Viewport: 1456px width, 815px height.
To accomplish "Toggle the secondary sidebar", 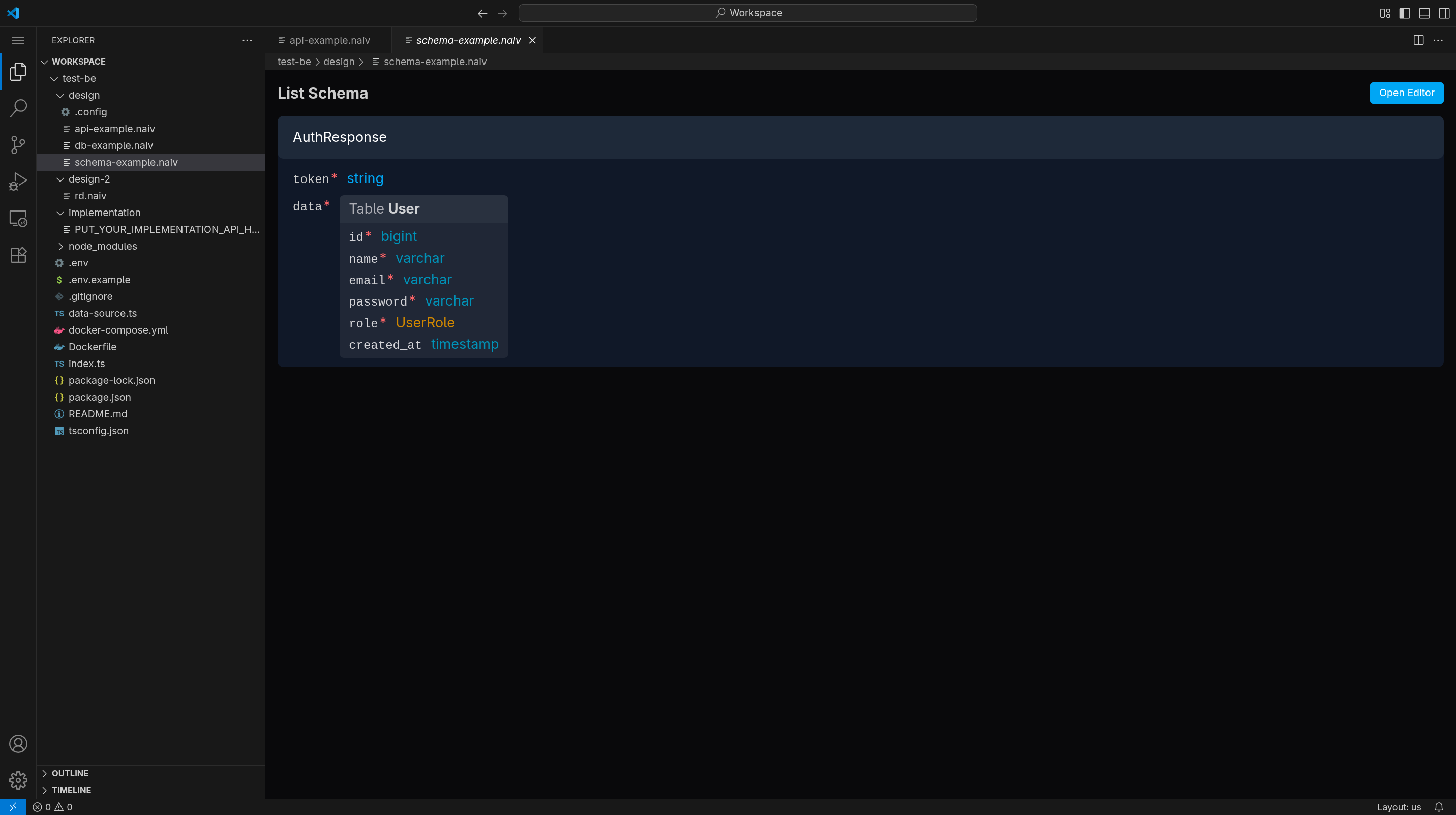I will (1443, 13).
